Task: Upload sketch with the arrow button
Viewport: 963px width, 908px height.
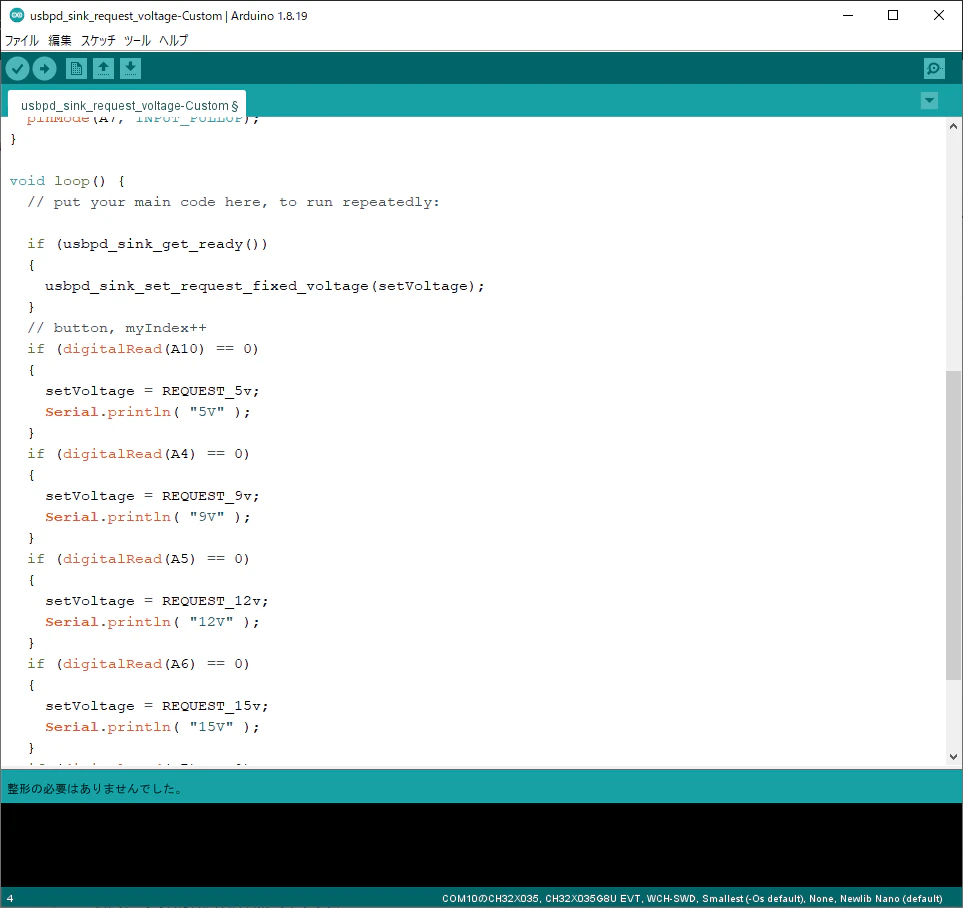Action: tap(44, 69)
